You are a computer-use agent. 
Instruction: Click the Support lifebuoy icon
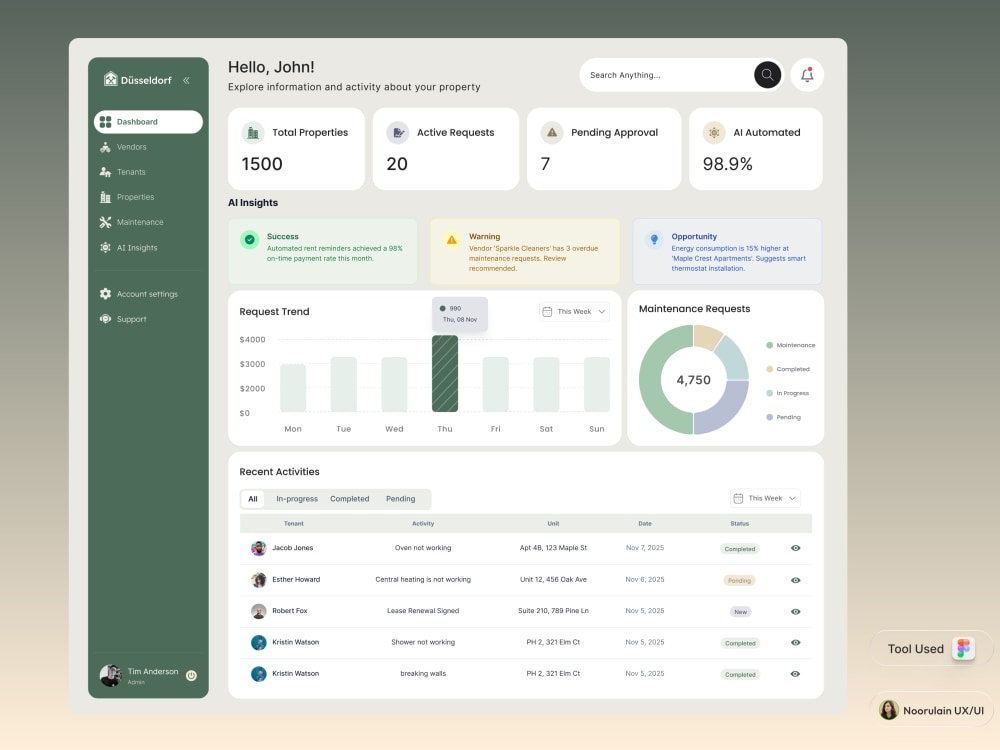coord(105,319)
